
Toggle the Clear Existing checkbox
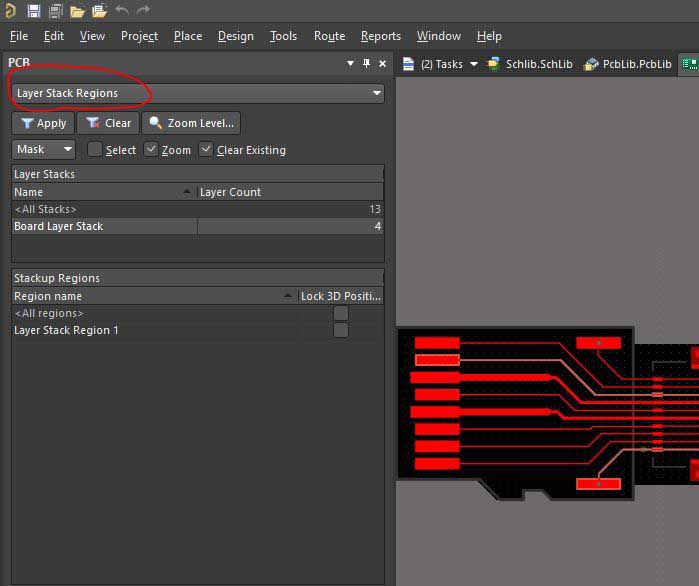point(206,150)
